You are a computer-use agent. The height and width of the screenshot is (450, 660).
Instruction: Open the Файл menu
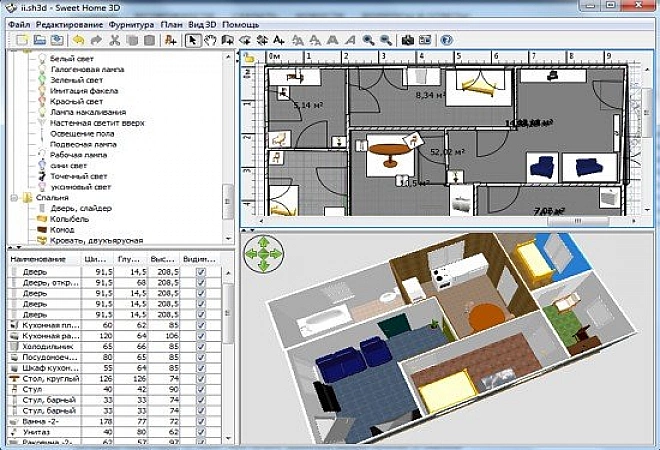[x=19, y=23]
